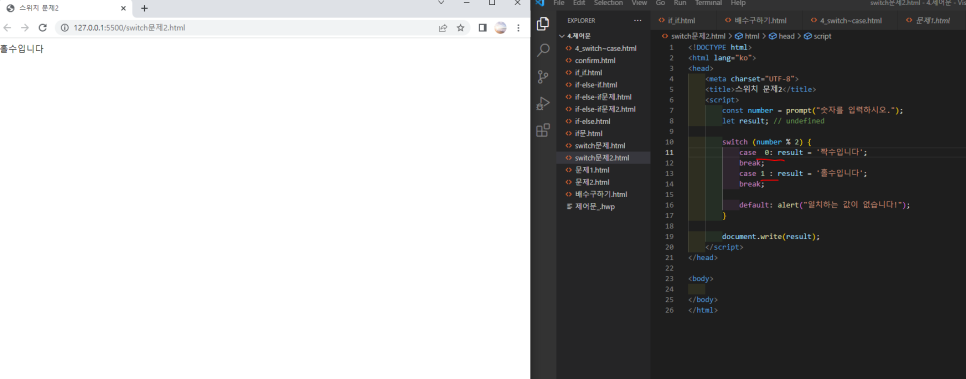Viewport: 966px width, 379px height.
Task: Share this page from Chrome address bar
Action: 442,28
